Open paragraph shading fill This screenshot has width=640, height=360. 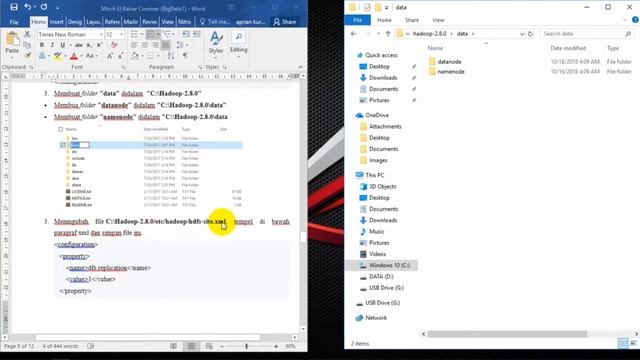[134, 56]
